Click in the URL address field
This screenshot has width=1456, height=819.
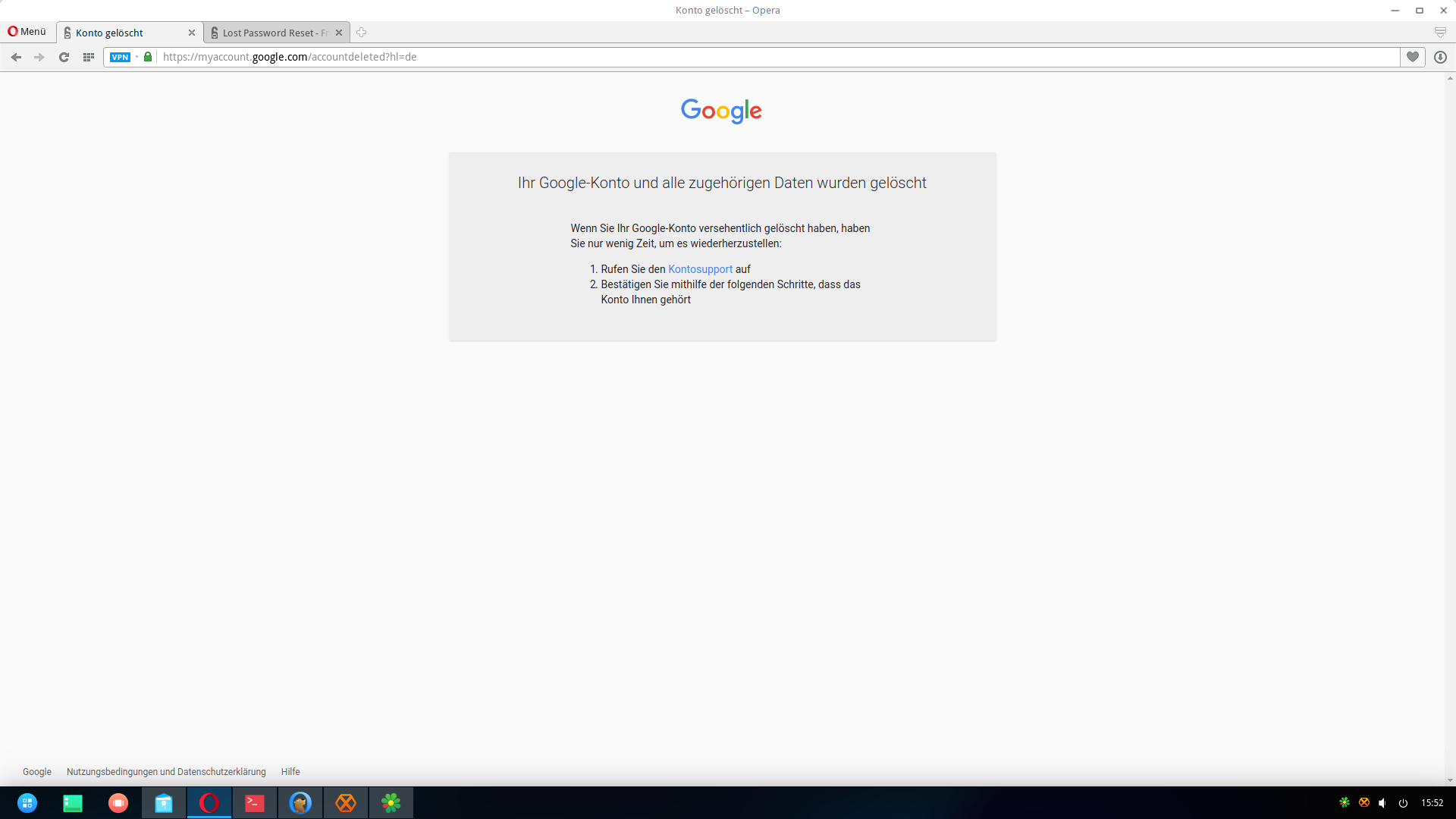[x=758, y=57]
